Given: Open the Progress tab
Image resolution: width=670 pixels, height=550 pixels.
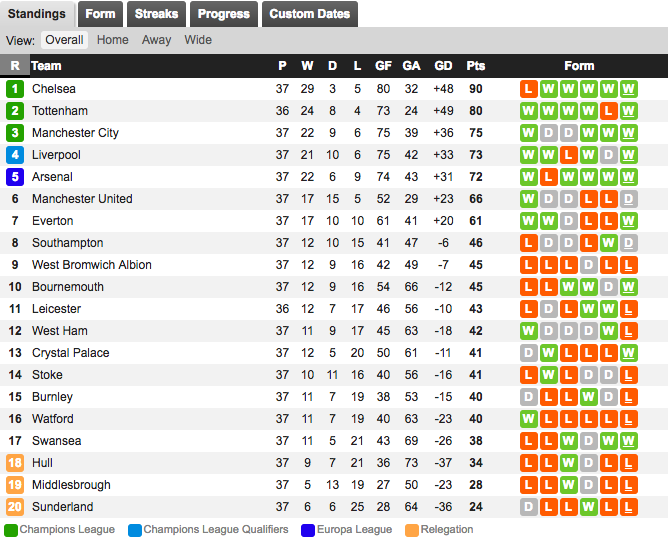Looking at the screenshot, I should click(223, 14).
